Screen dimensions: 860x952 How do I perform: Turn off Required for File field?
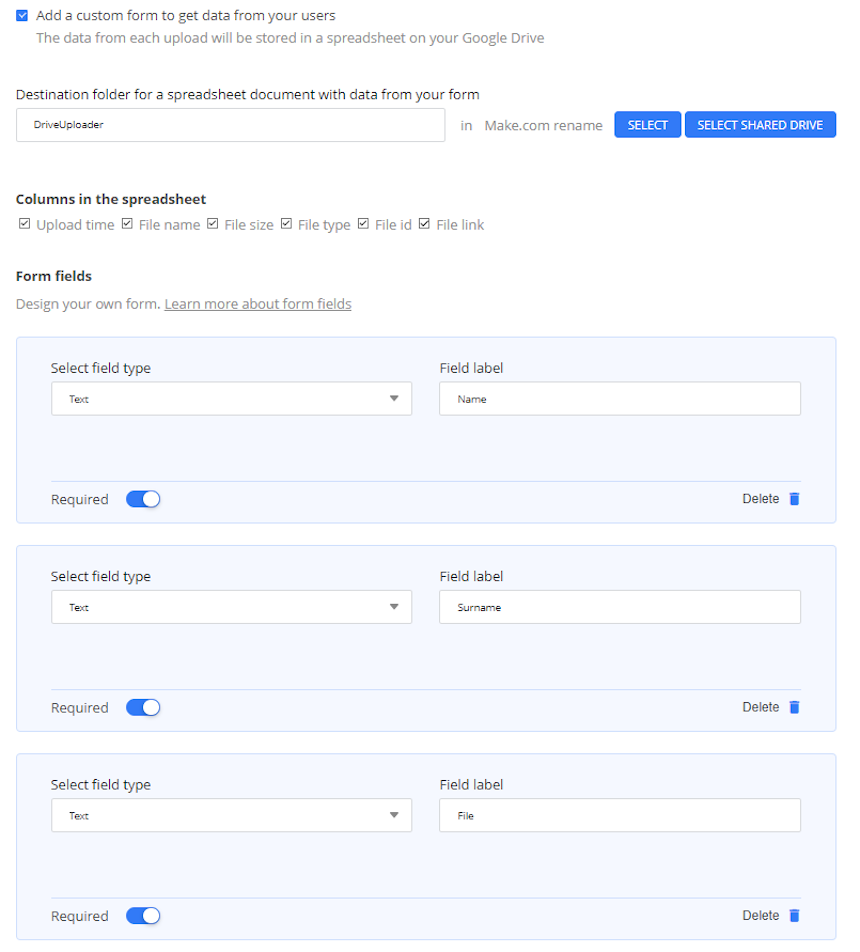[143, 916]
